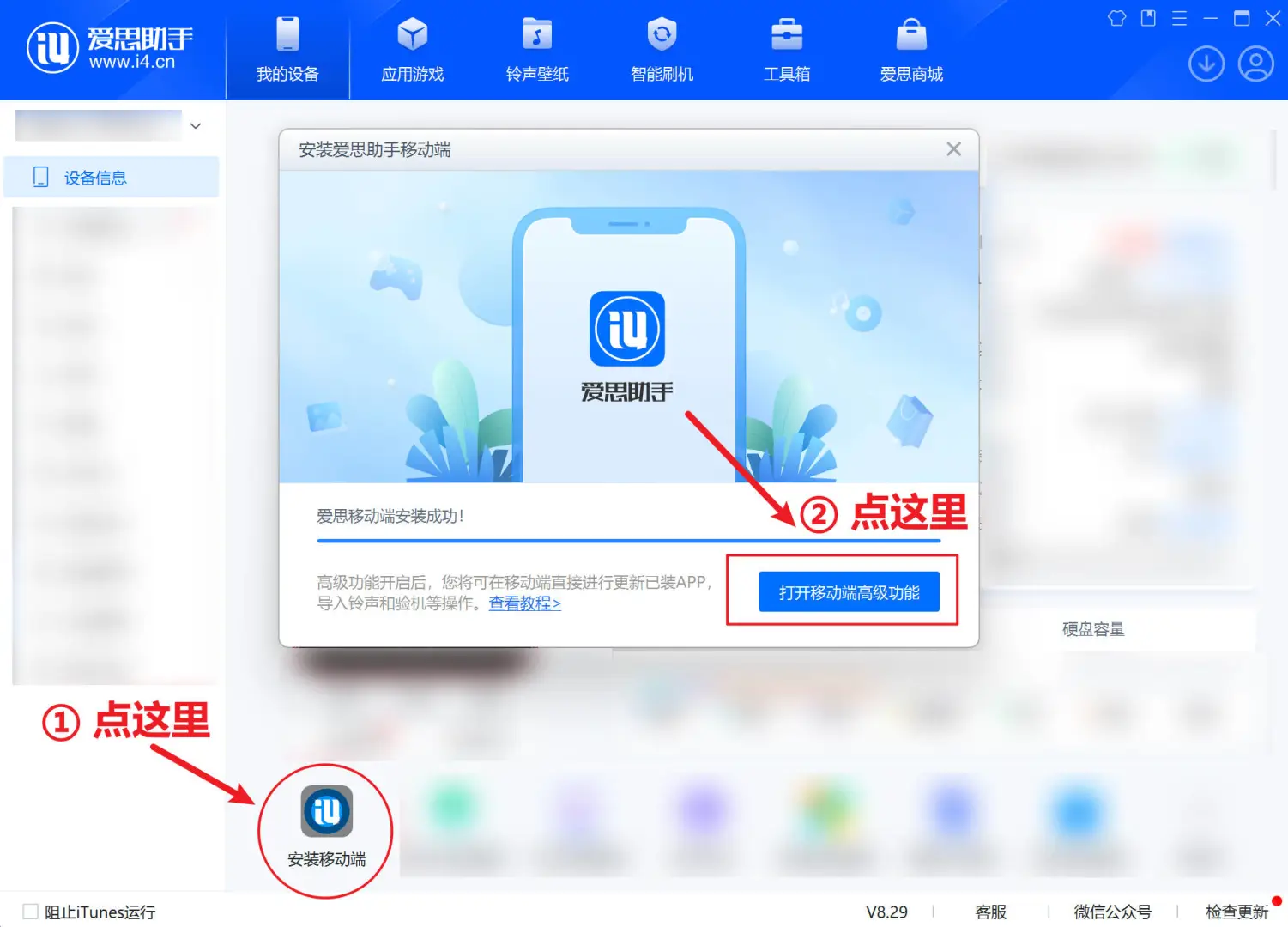Open the hamburger main menu icon
This screenshot has width=1288, height=927.
point(1179,18)
